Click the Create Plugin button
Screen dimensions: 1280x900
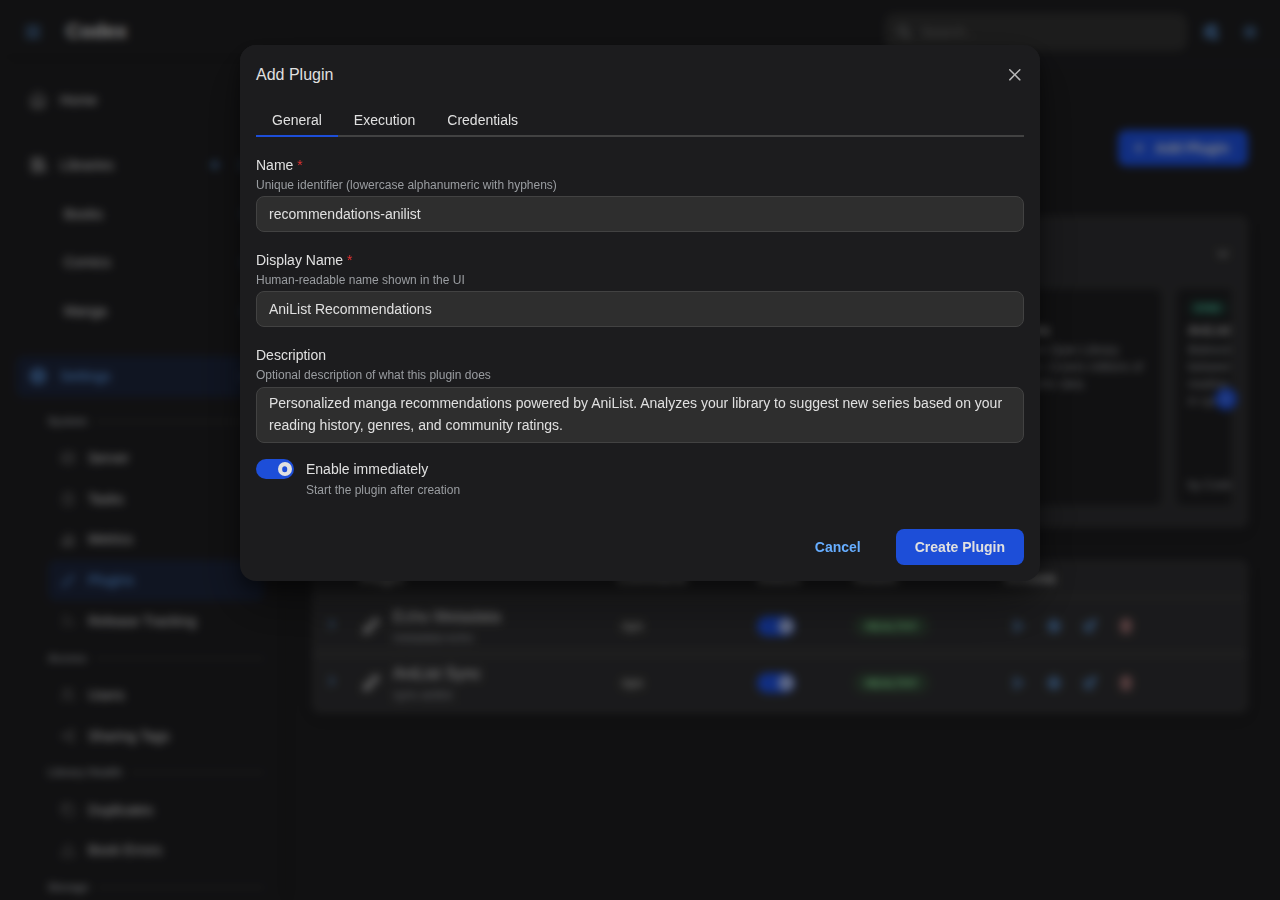[960, 547]
